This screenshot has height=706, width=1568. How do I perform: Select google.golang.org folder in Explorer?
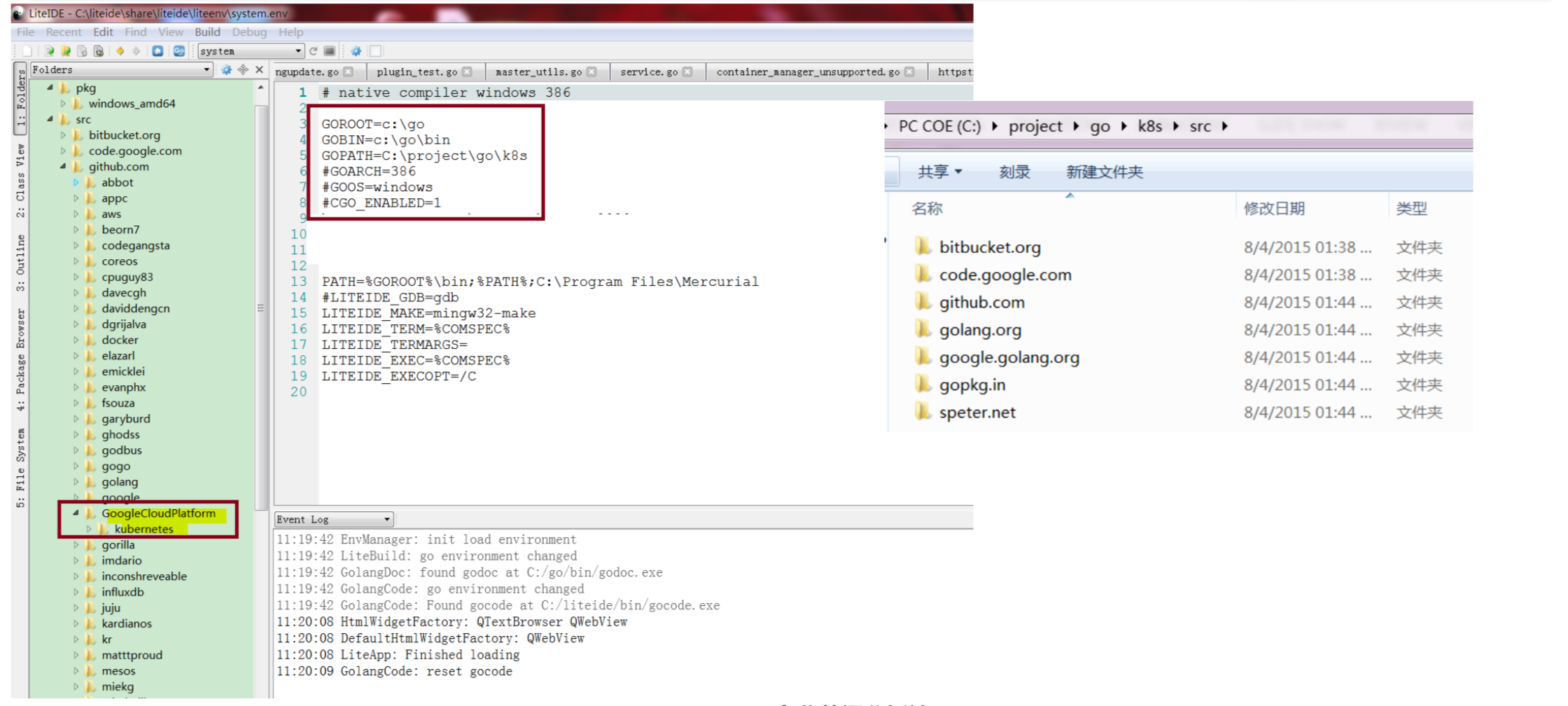[x=1009, y=357]
